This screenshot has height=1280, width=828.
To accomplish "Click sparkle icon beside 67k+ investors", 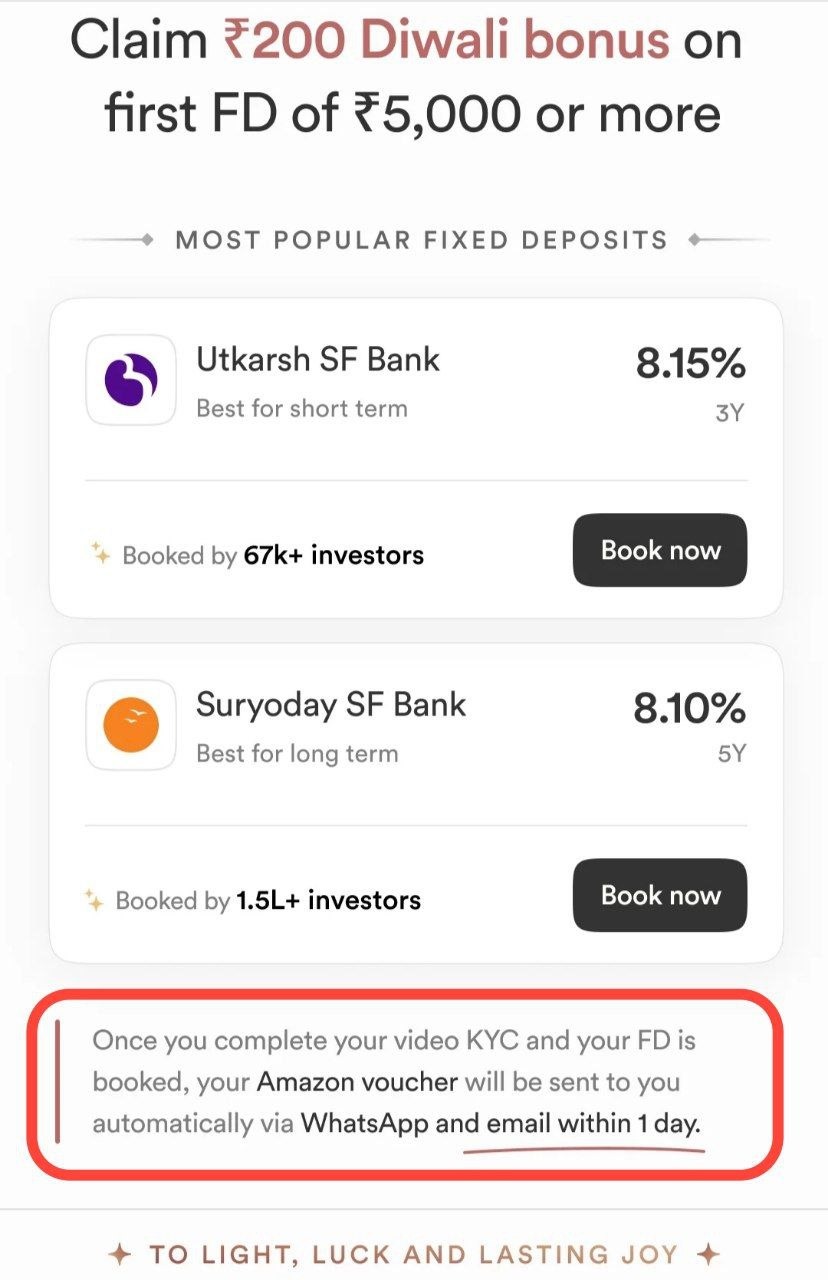I will (100, 554).
